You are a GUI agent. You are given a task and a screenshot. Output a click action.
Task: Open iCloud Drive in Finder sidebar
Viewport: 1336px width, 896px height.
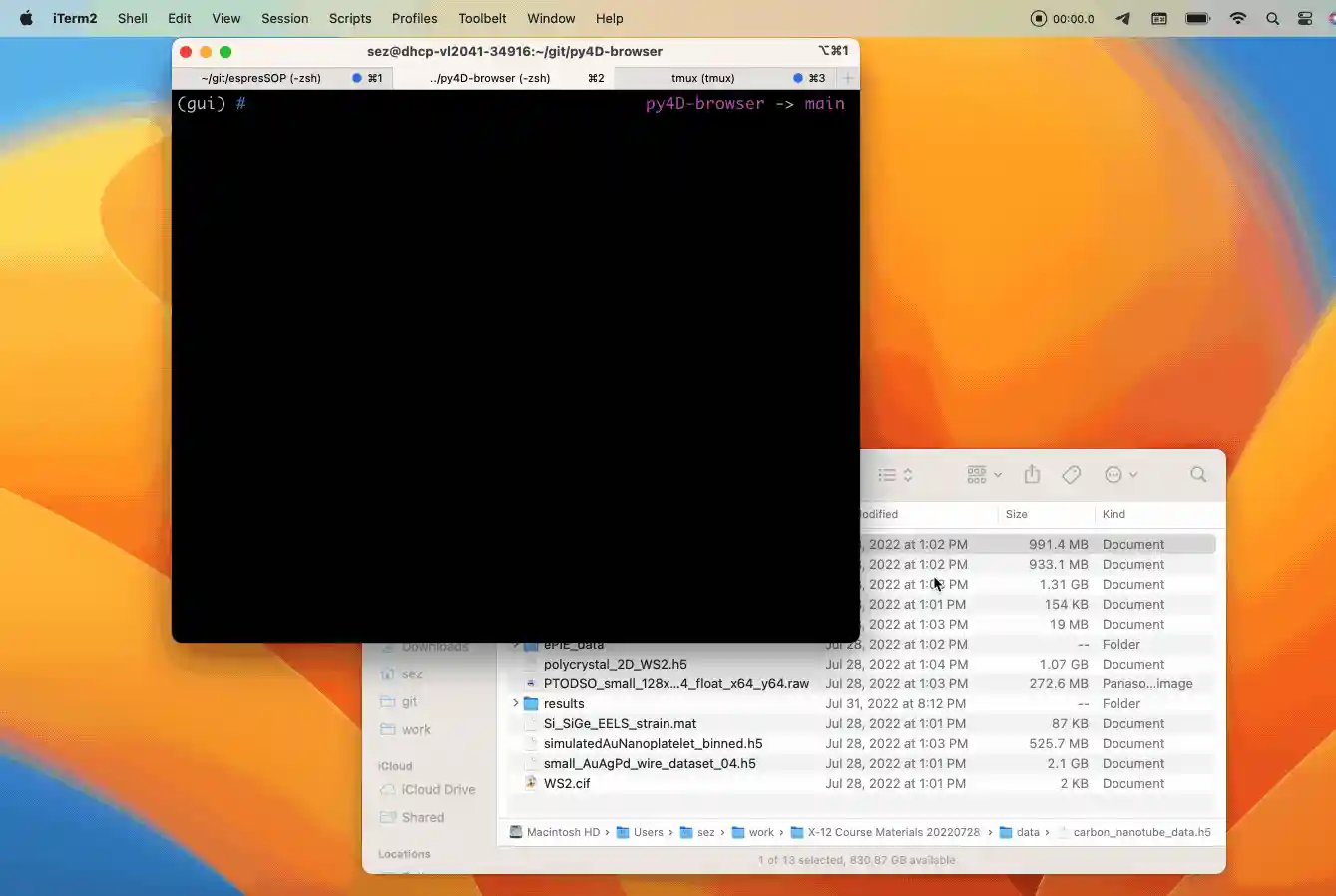point(438,789)
